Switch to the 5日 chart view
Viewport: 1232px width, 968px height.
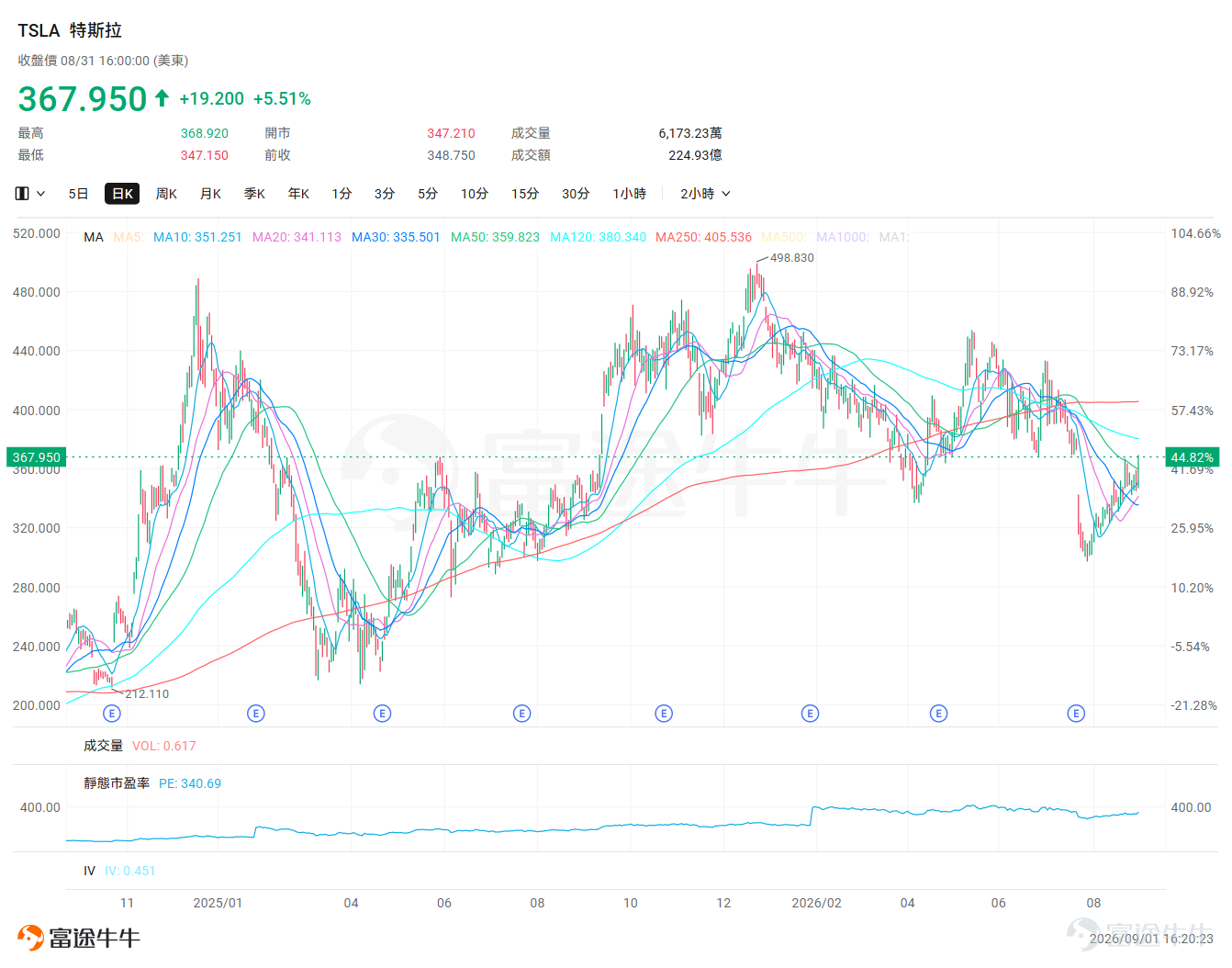pos(78,194)
